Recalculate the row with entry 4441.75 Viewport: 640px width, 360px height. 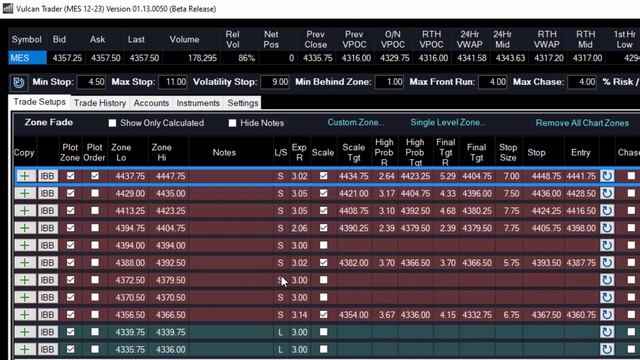click(607, 176)
